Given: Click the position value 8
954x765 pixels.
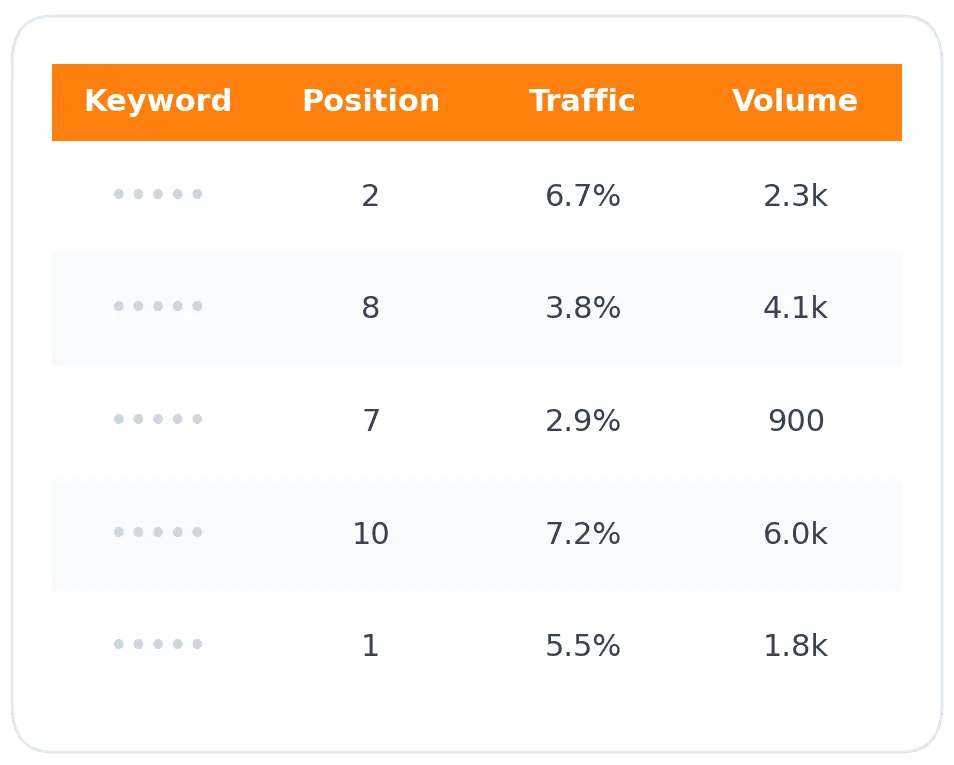Looking at the screenshot, I should pos(370,309).
